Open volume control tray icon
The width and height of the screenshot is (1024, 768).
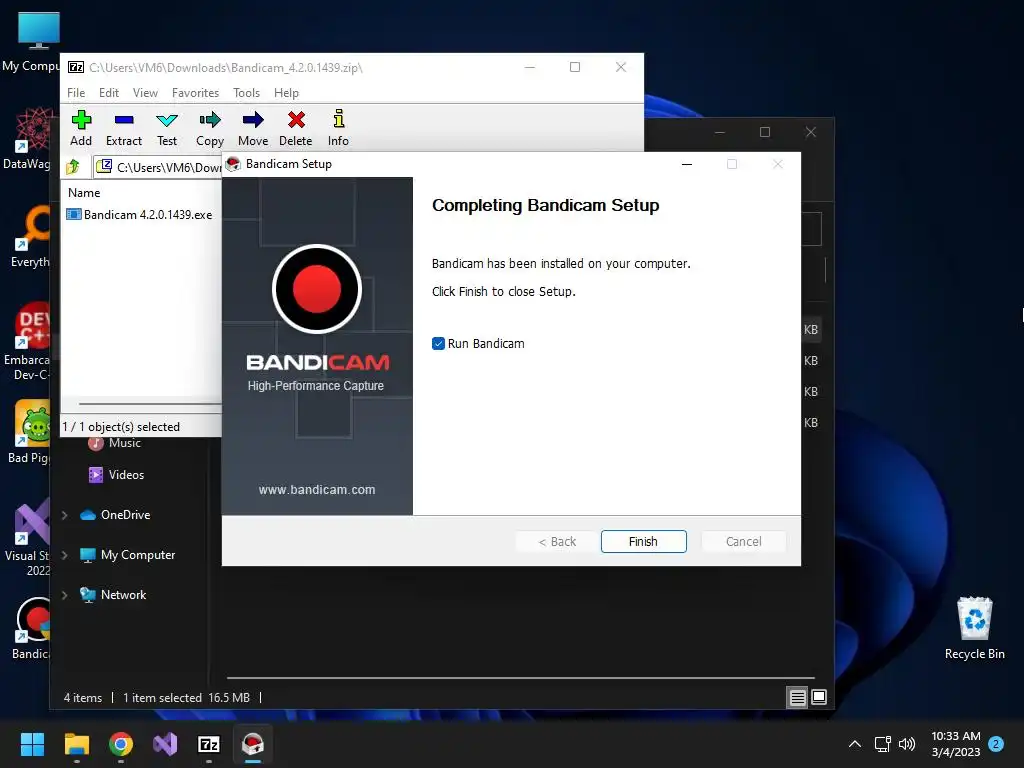pos(907,744)
